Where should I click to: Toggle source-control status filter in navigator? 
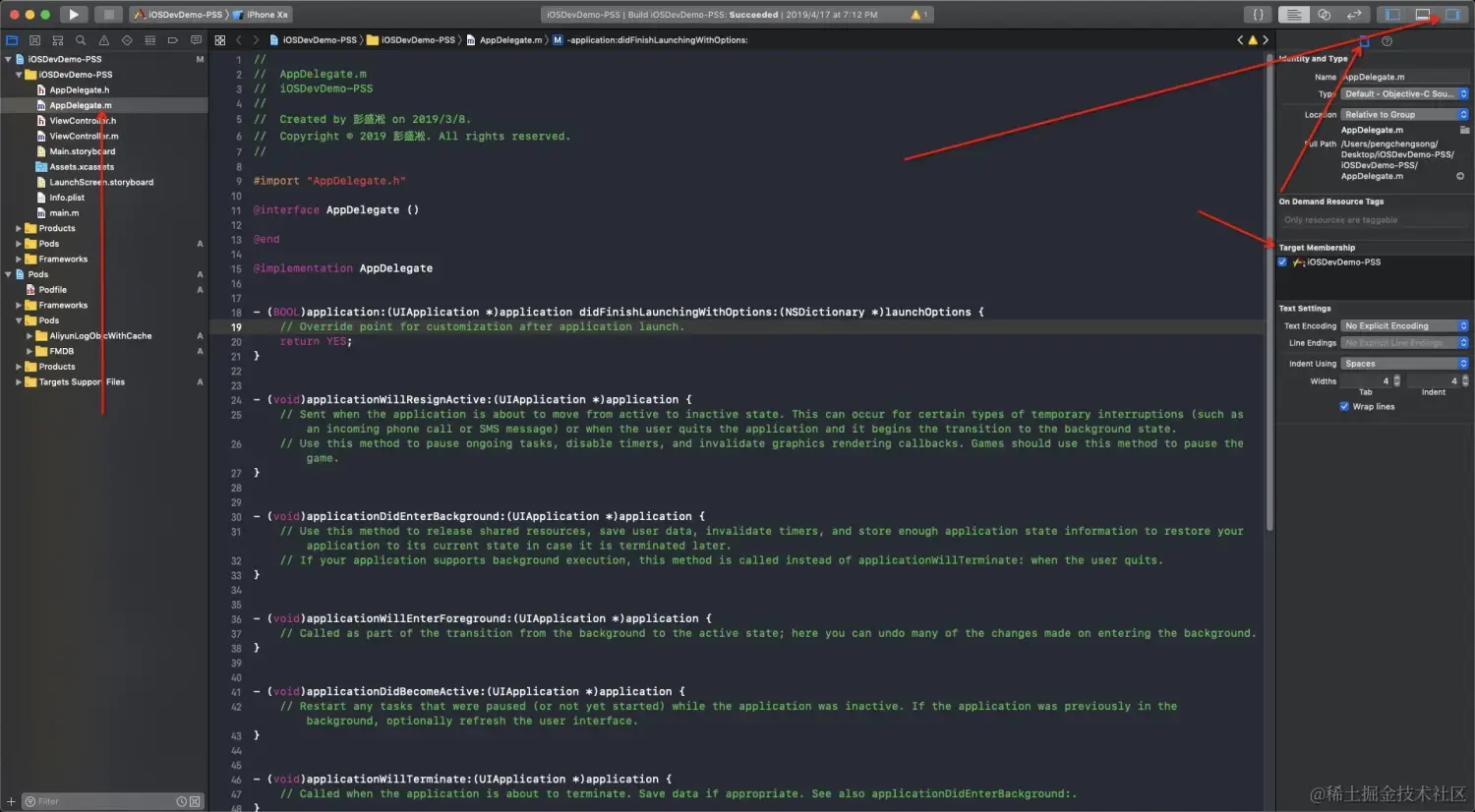point(195,801)
